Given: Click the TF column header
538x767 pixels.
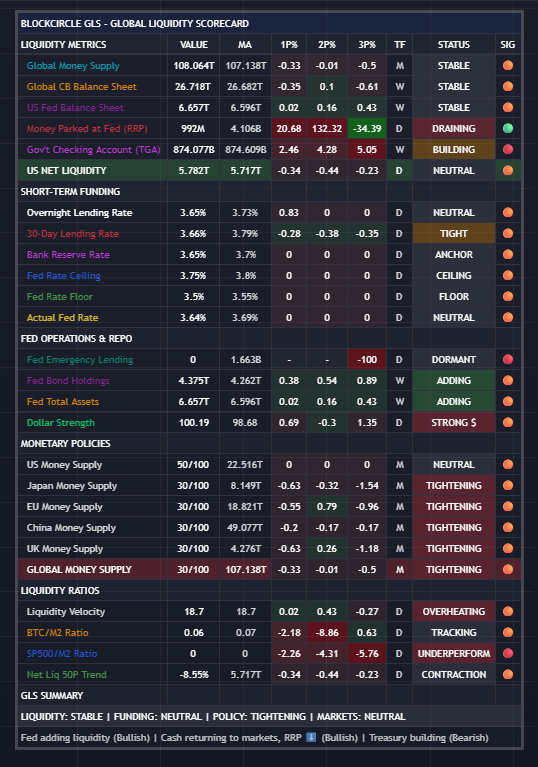Looking at the screenshot, I should pyautogui.click(x=400, y=45).
